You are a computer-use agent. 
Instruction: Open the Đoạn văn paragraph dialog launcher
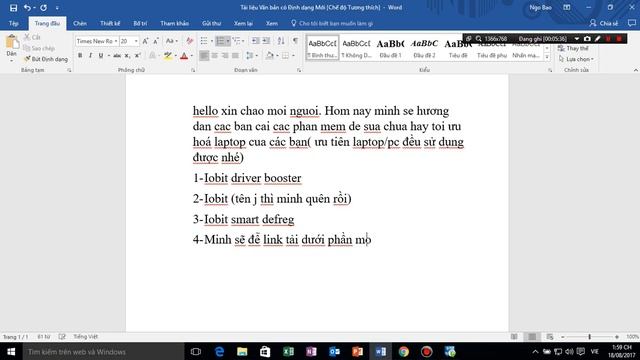(299, 70)
